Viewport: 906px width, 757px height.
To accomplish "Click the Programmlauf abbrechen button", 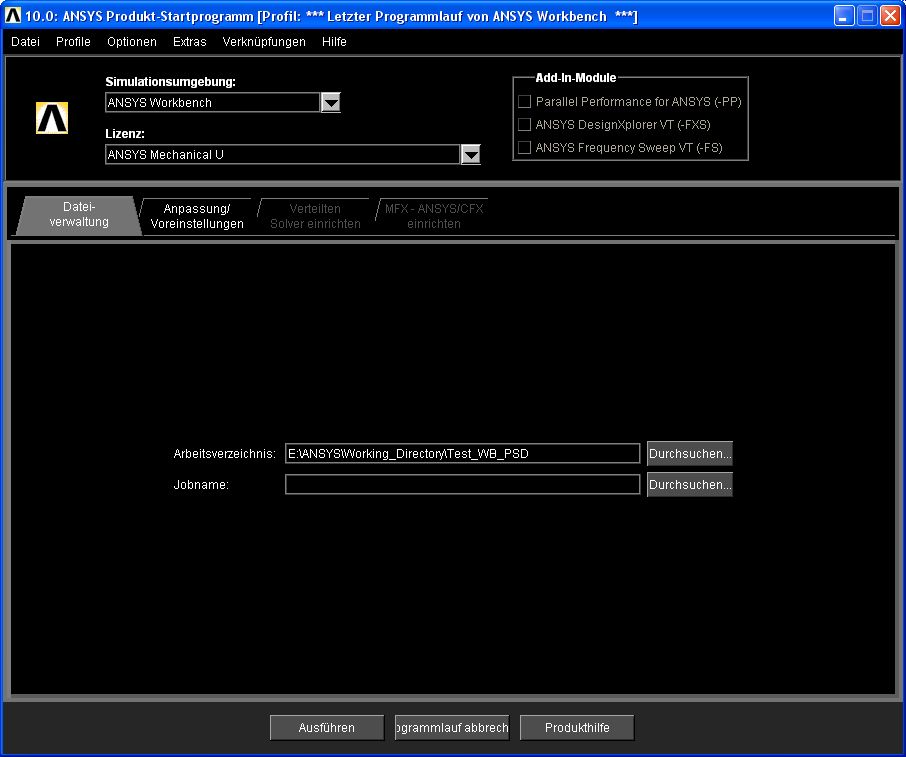I will (x=452, y=728).
